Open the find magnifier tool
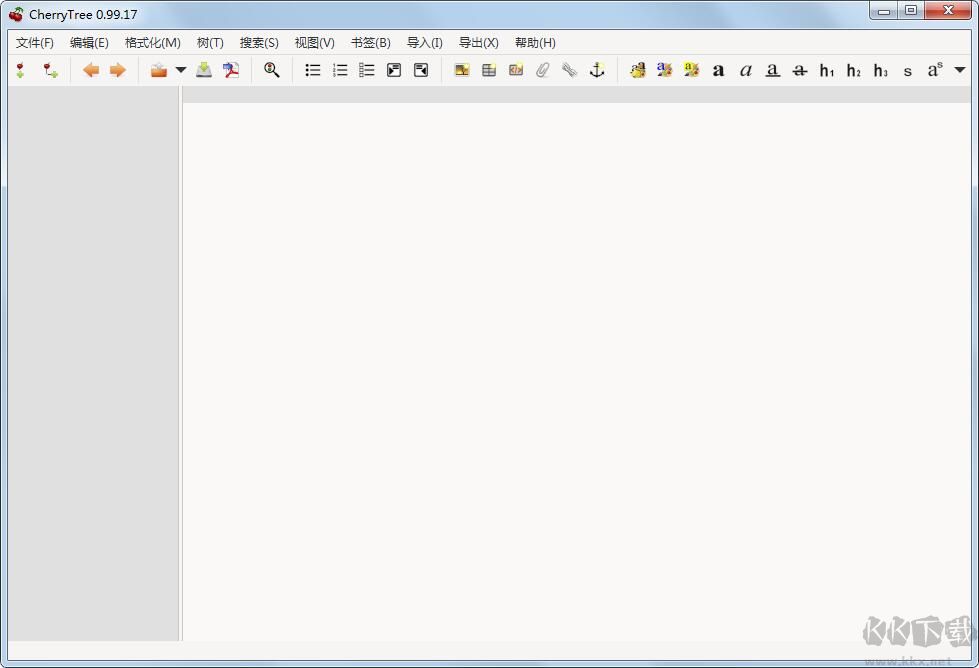Image resolution: width=979 pixels, height=668 pixels. click(271, 70)
